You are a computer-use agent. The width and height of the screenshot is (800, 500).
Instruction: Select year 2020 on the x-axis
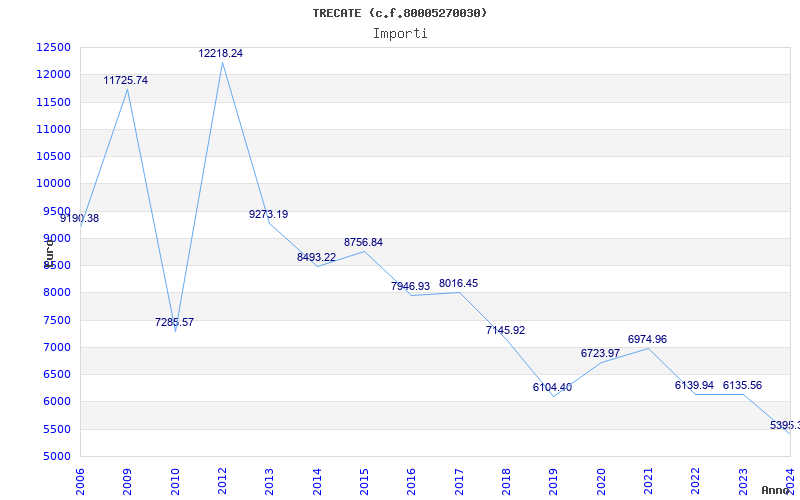click(601, 482)
